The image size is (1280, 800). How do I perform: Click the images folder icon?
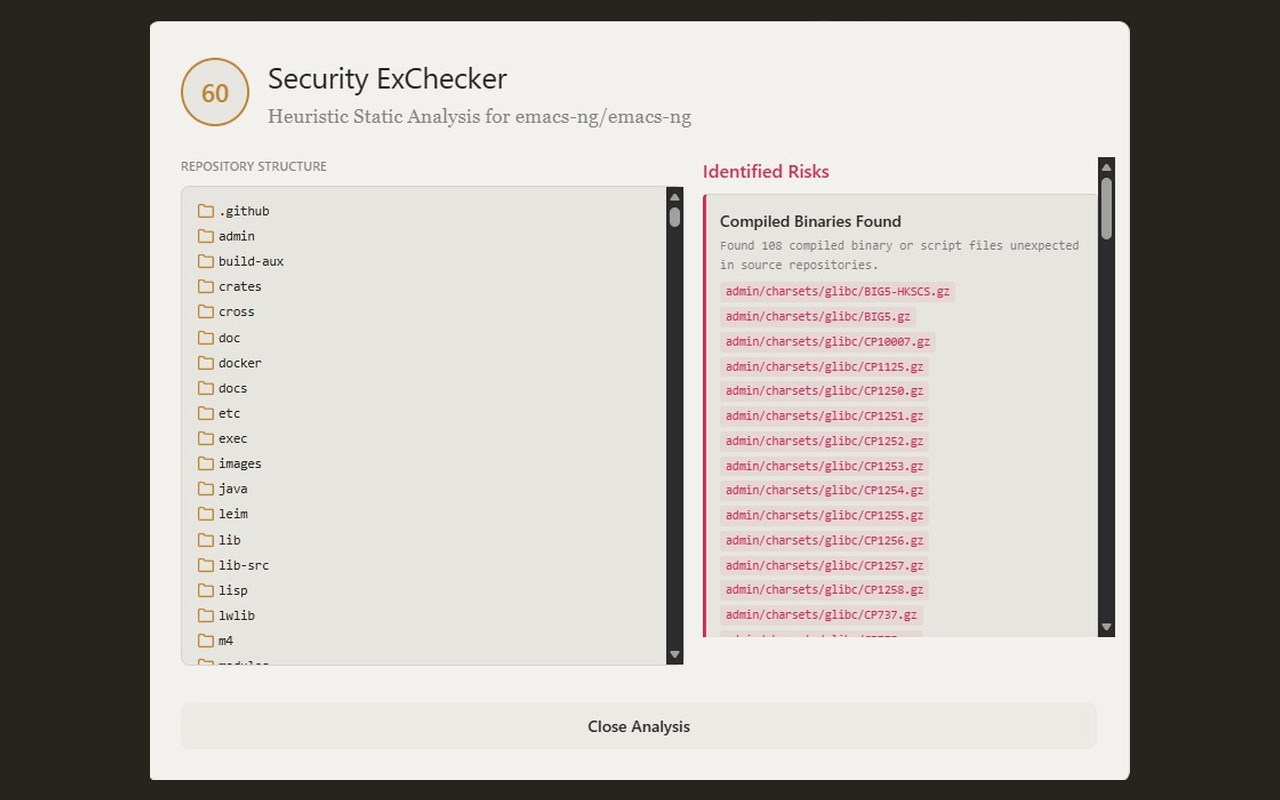(206, 463)
